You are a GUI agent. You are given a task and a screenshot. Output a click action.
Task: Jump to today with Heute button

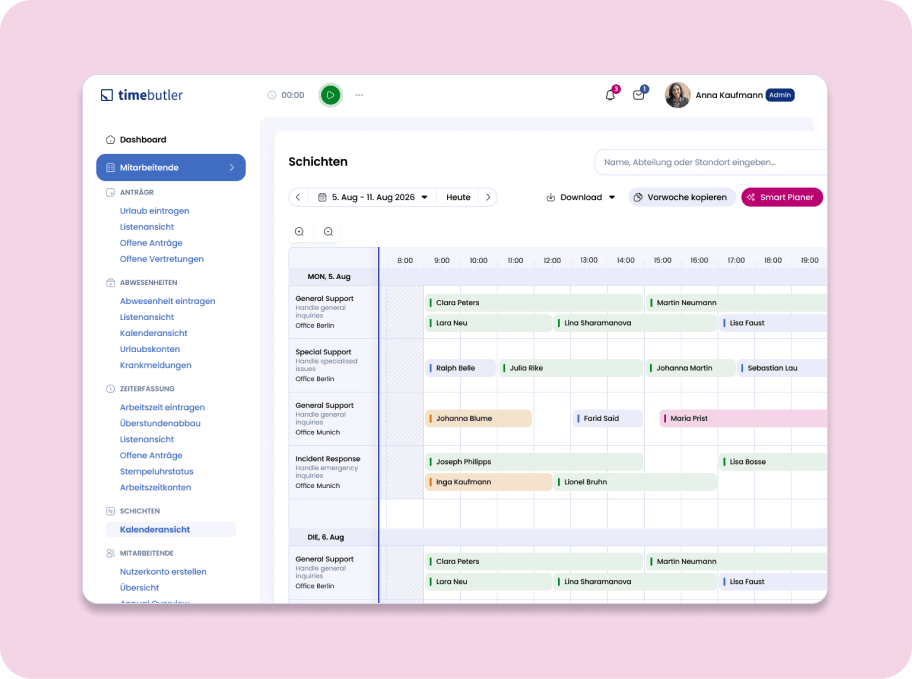[458, 197]
